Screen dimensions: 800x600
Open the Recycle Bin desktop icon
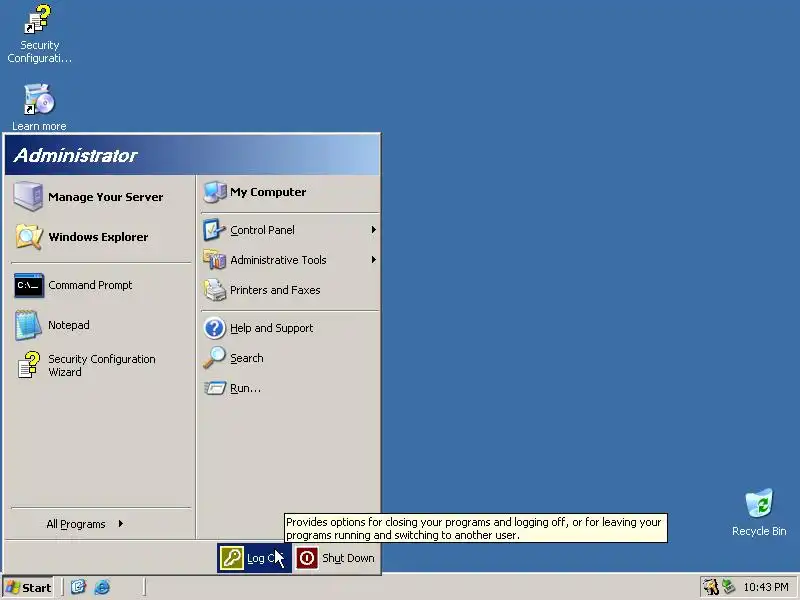[759, 503]
